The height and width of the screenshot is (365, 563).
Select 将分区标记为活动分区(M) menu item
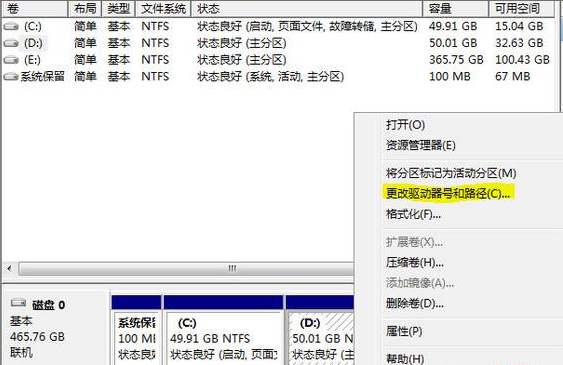click(x=451, y=173)
